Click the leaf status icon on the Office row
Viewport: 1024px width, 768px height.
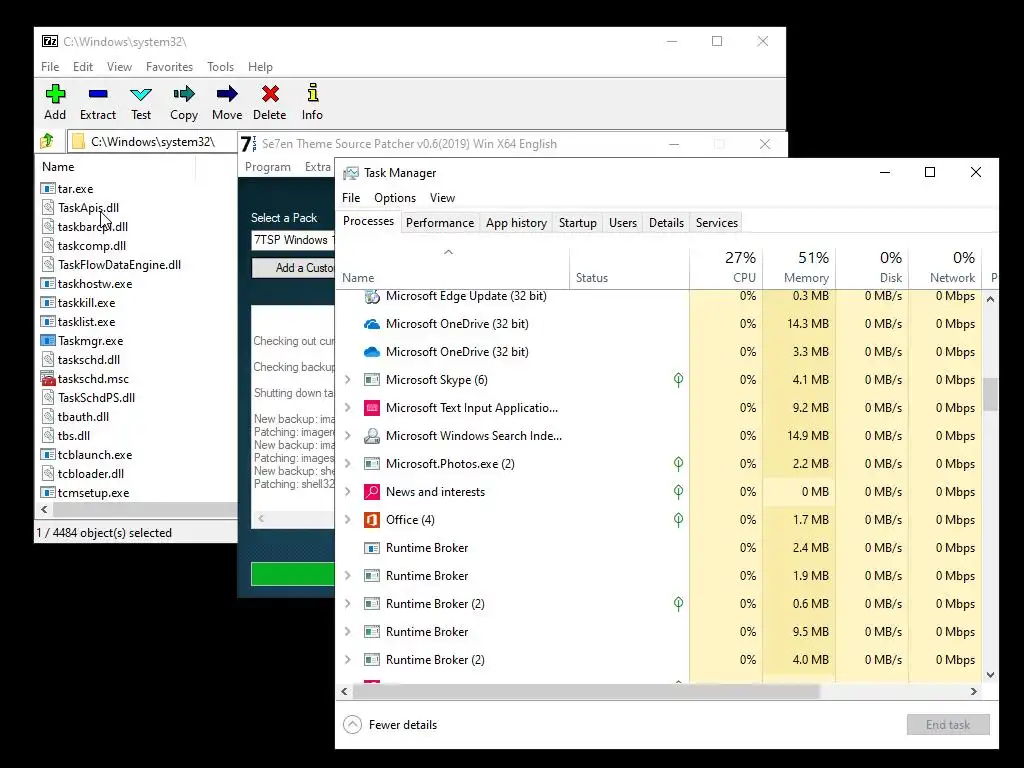[679, 520]
